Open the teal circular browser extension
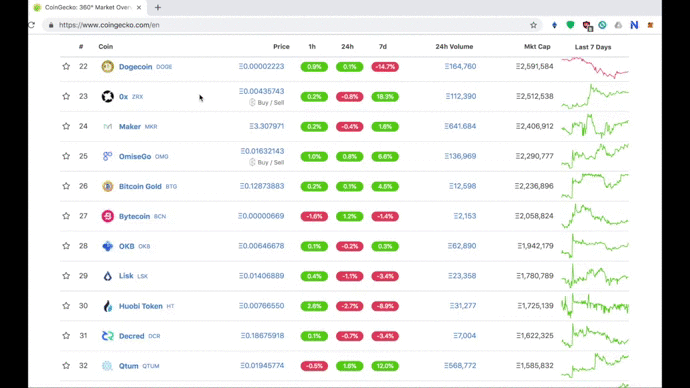The width and height of the screenshot is (690, 388). pyautogui.click(x=602, y=25)
